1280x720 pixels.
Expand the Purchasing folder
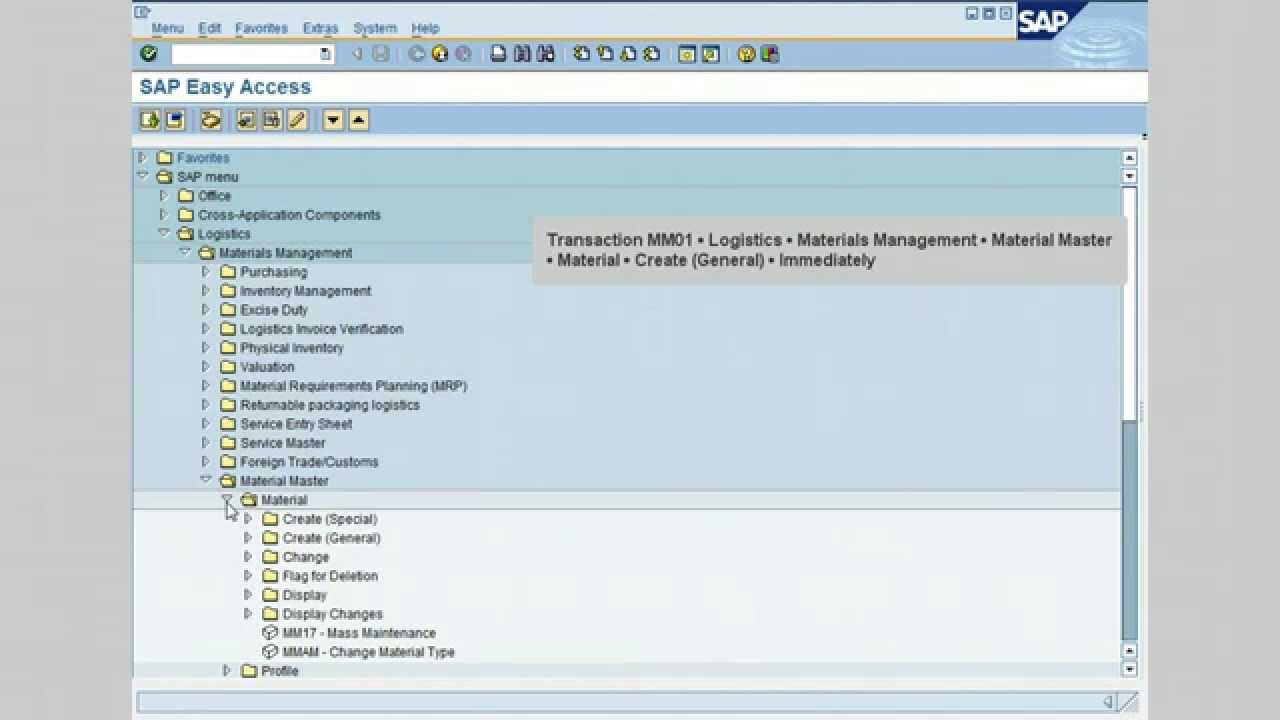pos(206,272)
